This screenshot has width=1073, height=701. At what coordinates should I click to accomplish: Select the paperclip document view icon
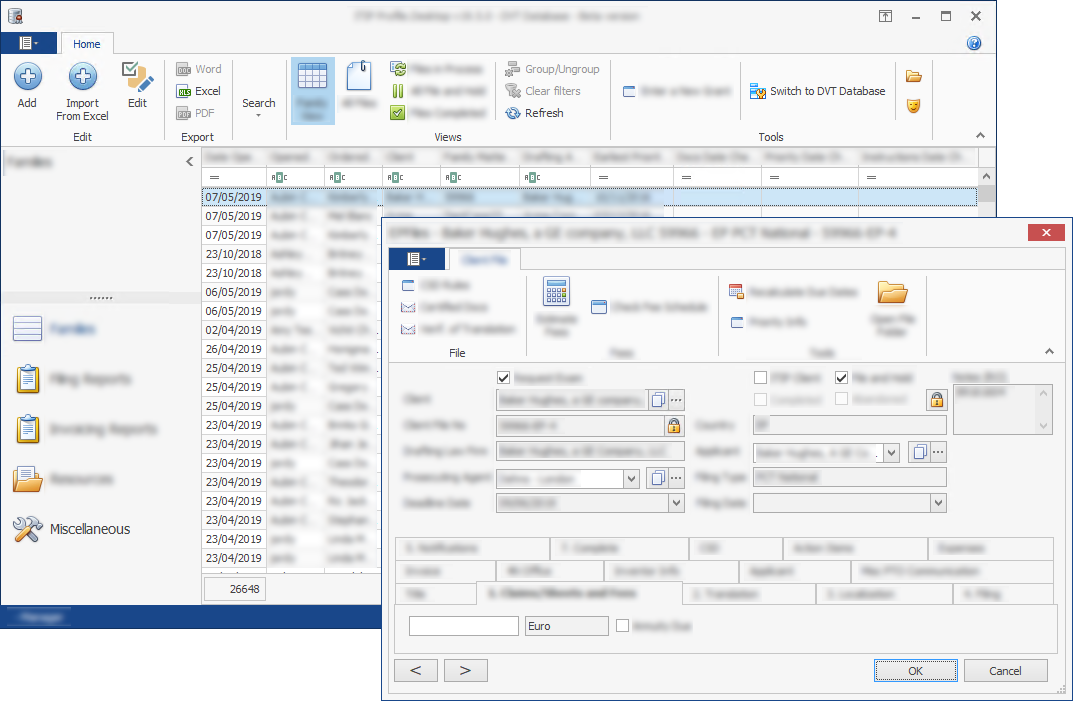pos(359,76)
